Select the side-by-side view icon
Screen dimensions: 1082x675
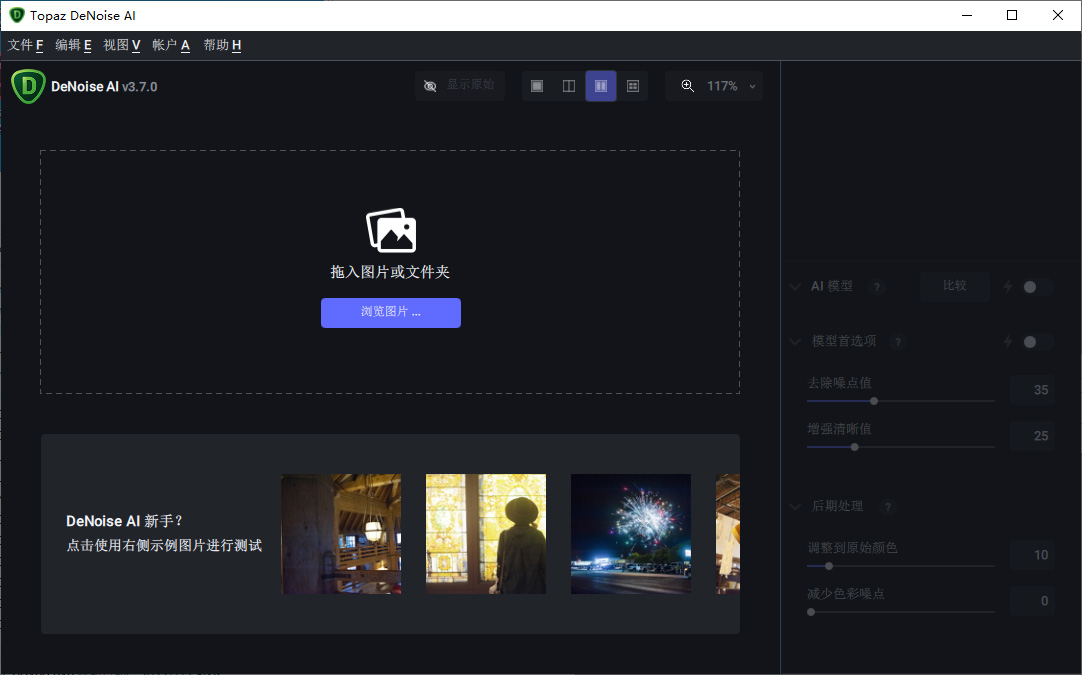(601, 86)
